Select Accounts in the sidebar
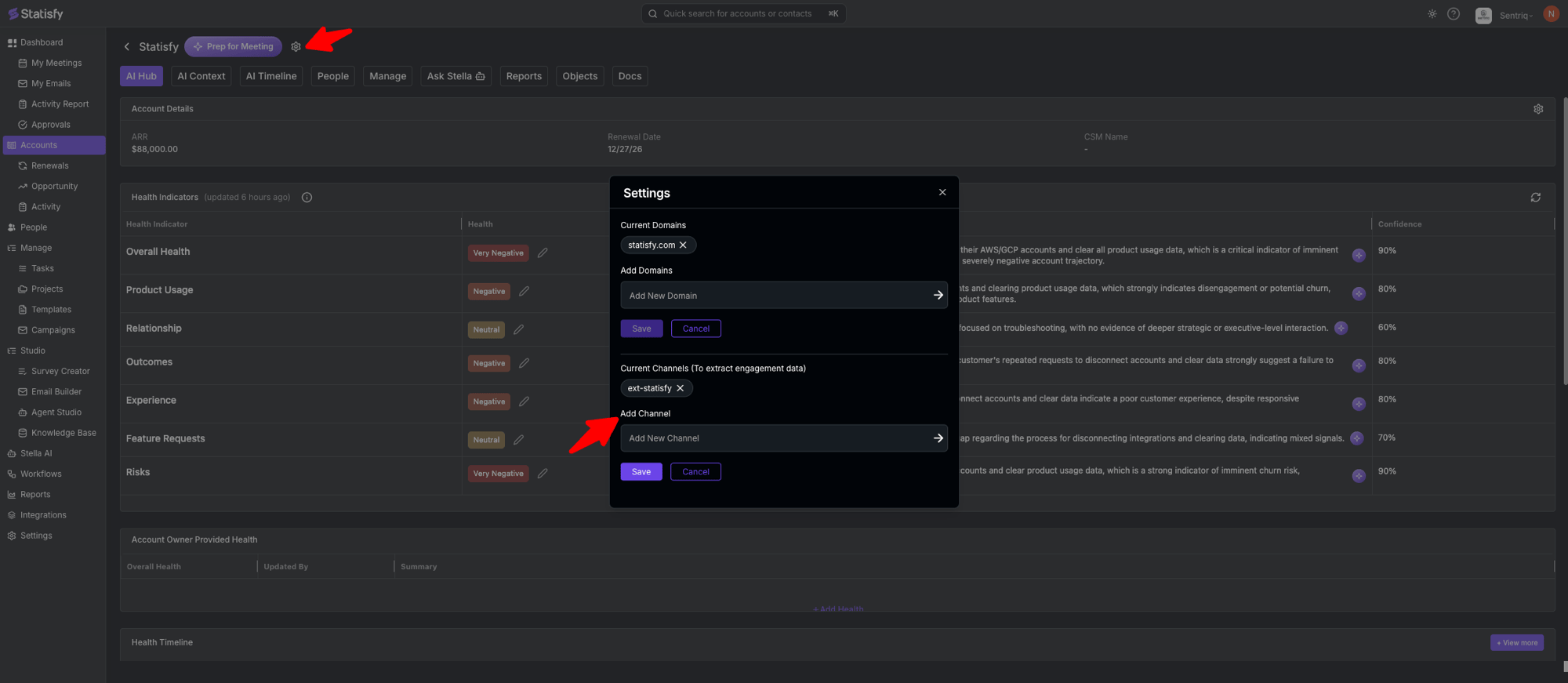Viewport: 1568px width, 683px height. (x=54, y=145)
